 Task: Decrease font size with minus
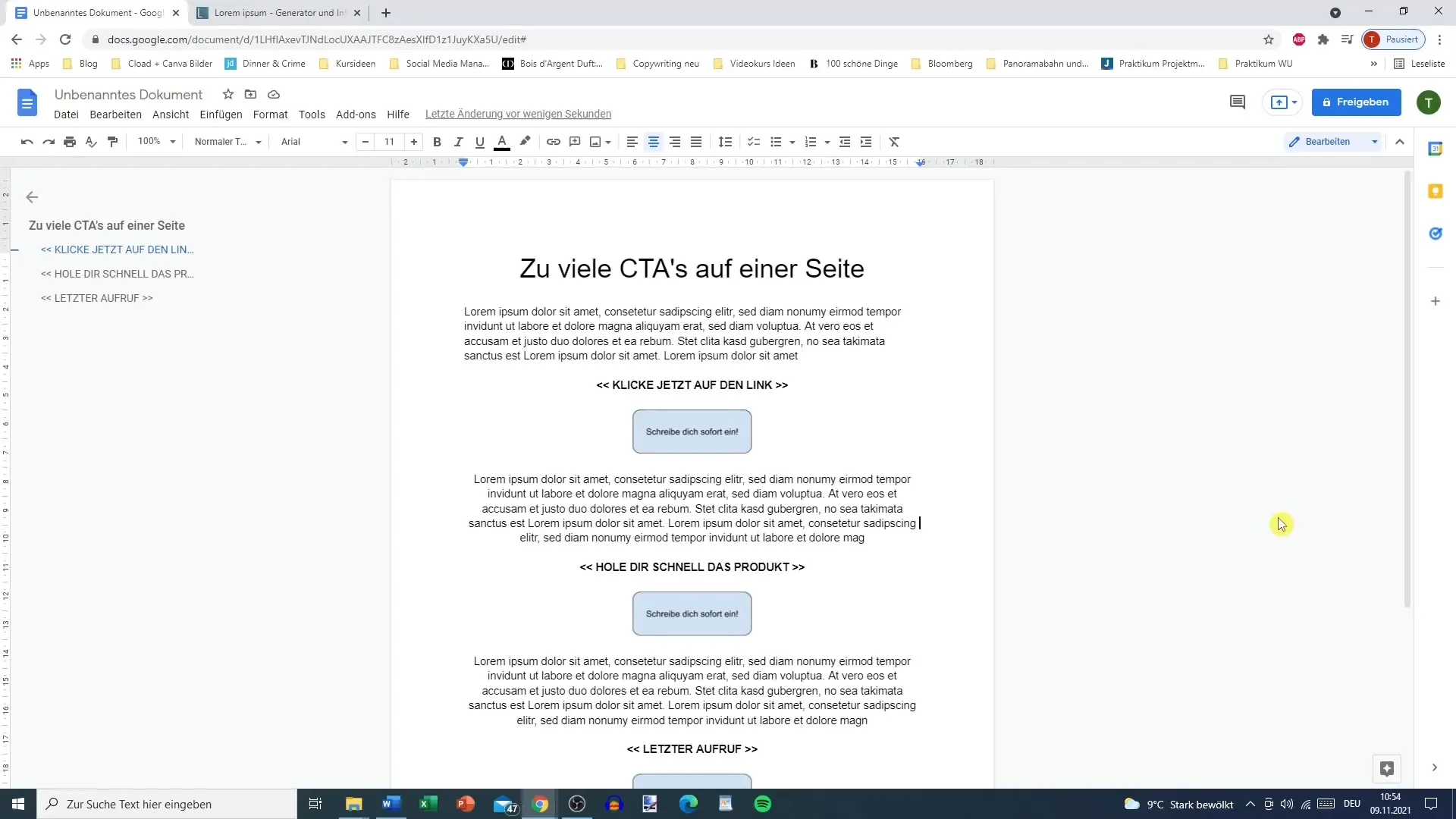[366, 142]
